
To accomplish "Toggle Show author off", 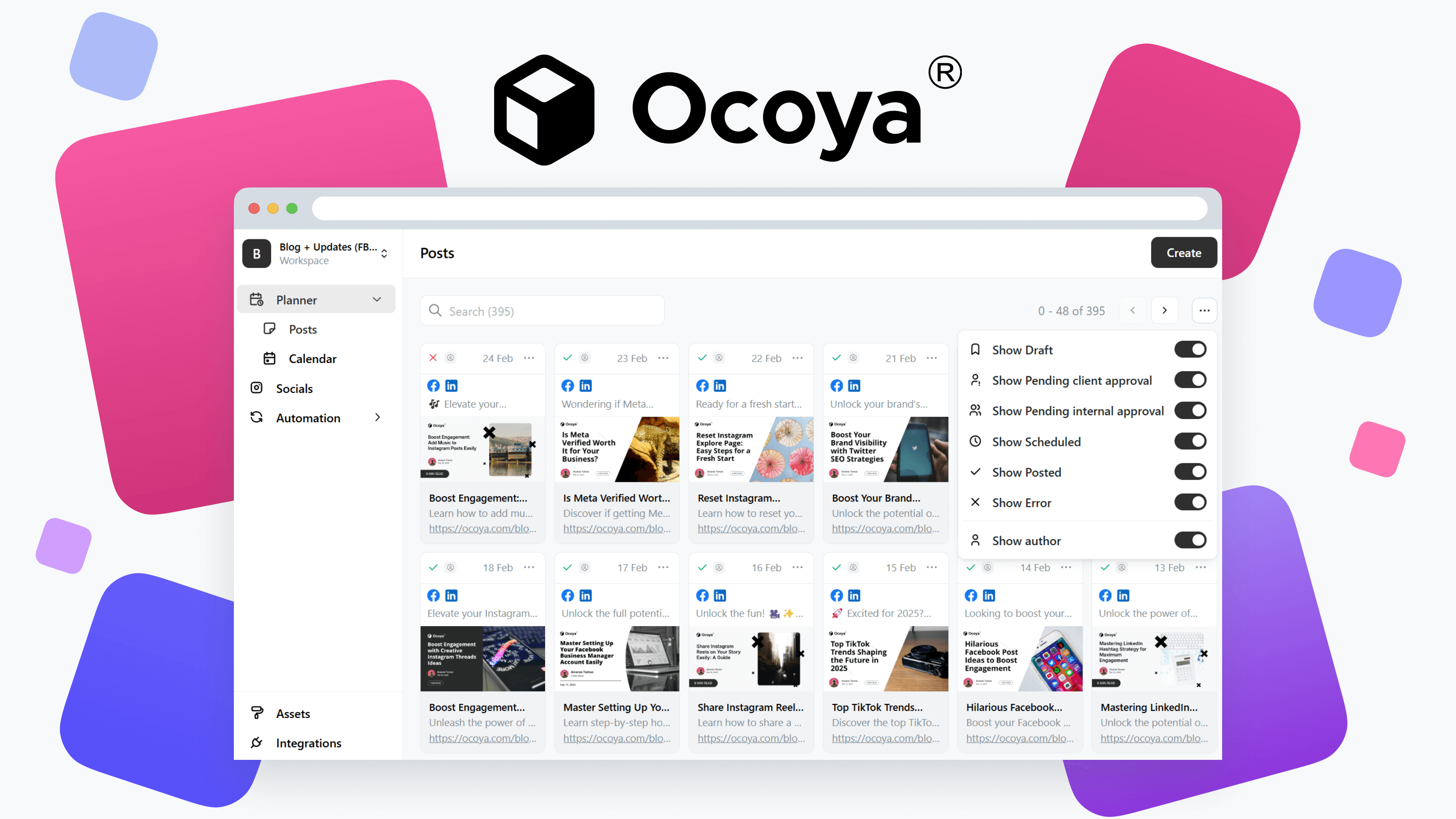I will click(1190, 540).
